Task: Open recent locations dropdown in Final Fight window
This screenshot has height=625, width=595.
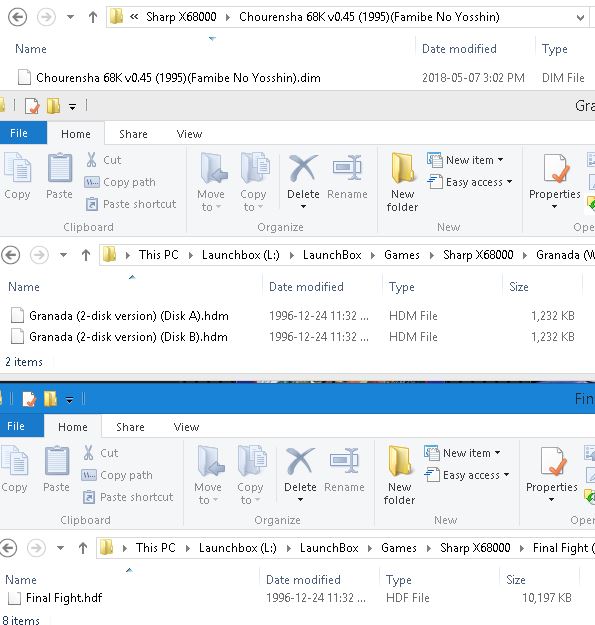Action: tap(60, 548)
